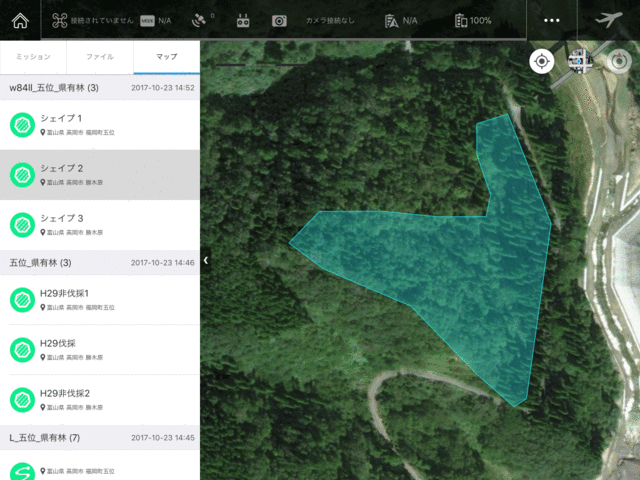
Task: Tap the route icon under L_五位_県有林
Action: (22, 471)
